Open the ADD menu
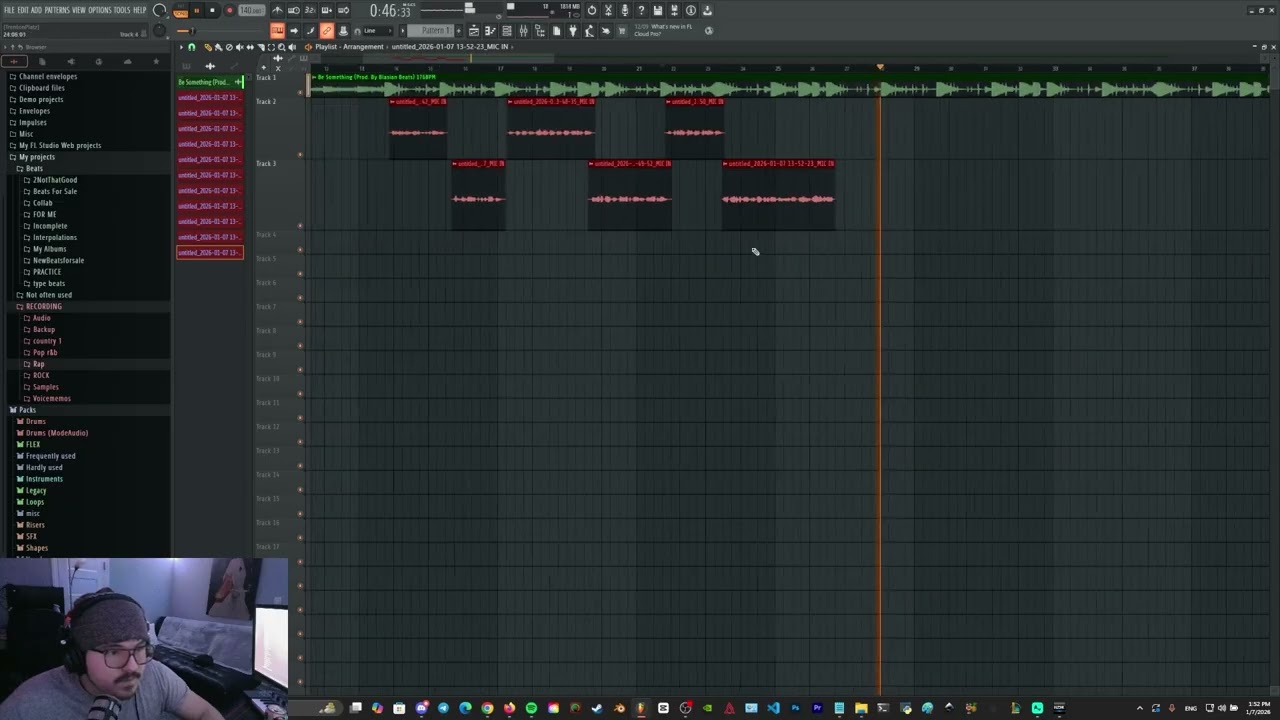 point(36,10)
